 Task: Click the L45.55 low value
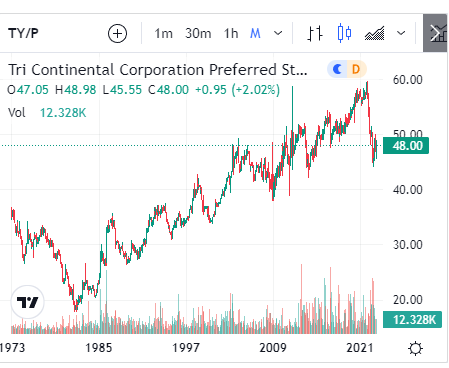click(x=122, y=90)
